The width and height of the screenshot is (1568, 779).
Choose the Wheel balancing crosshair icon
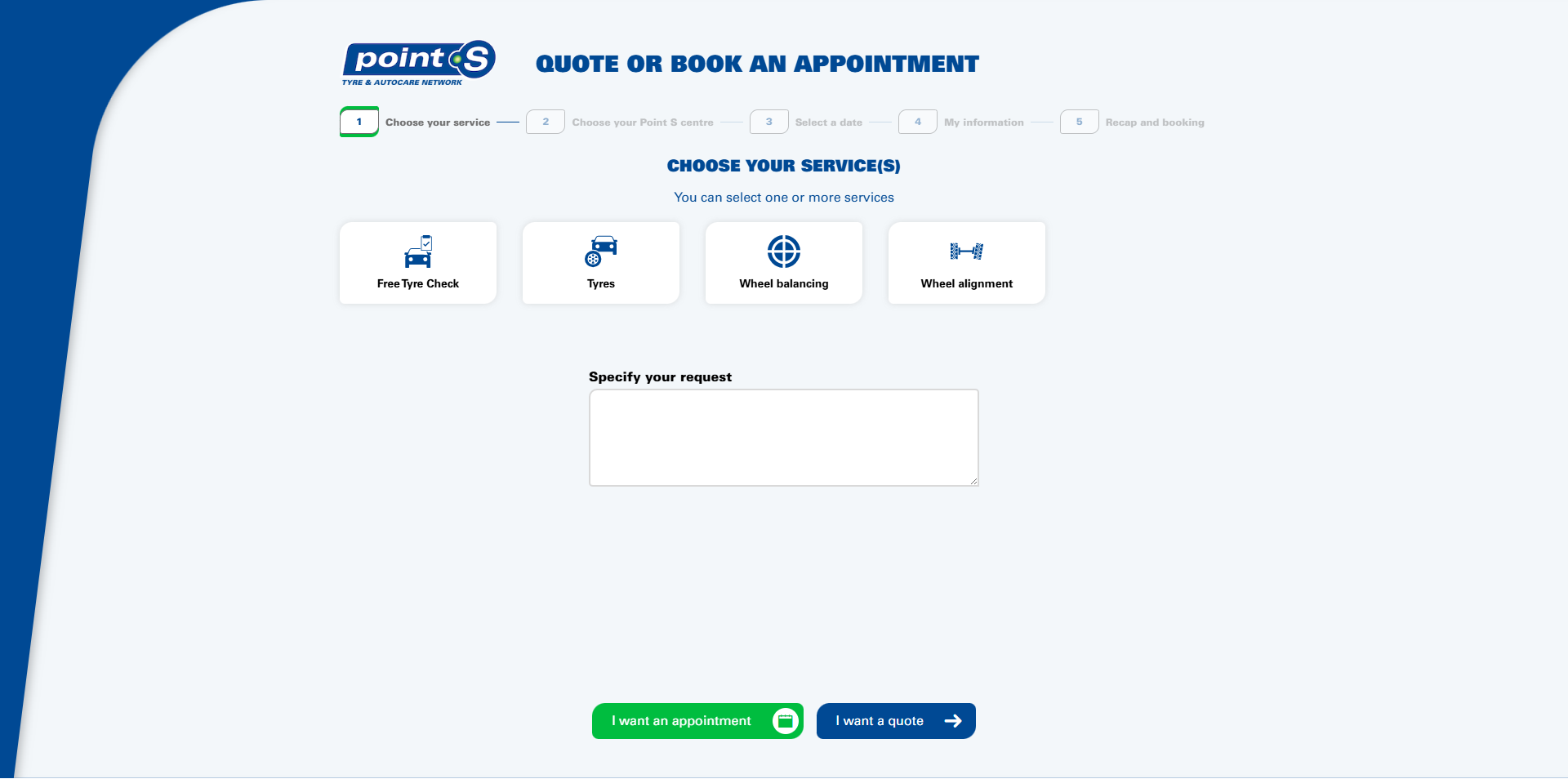tap(784, 252)
